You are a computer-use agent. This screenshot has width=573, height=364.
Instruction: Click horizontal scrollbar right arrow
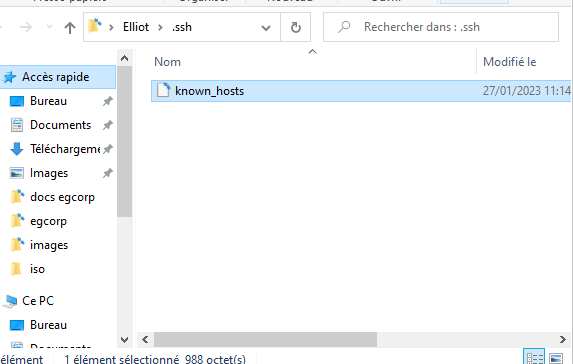(x=563, y=340)
